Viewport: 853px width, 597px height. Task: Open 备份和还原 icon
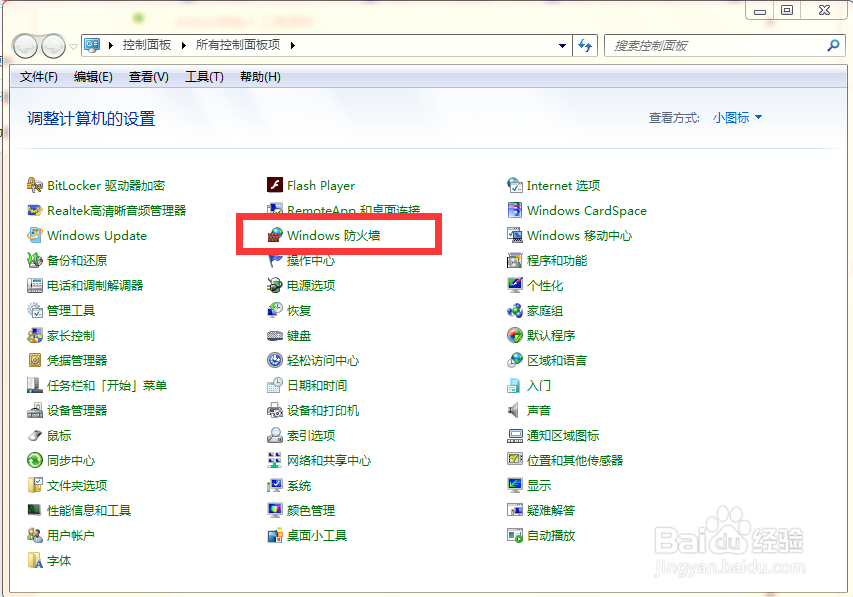[x=35, y=261]
